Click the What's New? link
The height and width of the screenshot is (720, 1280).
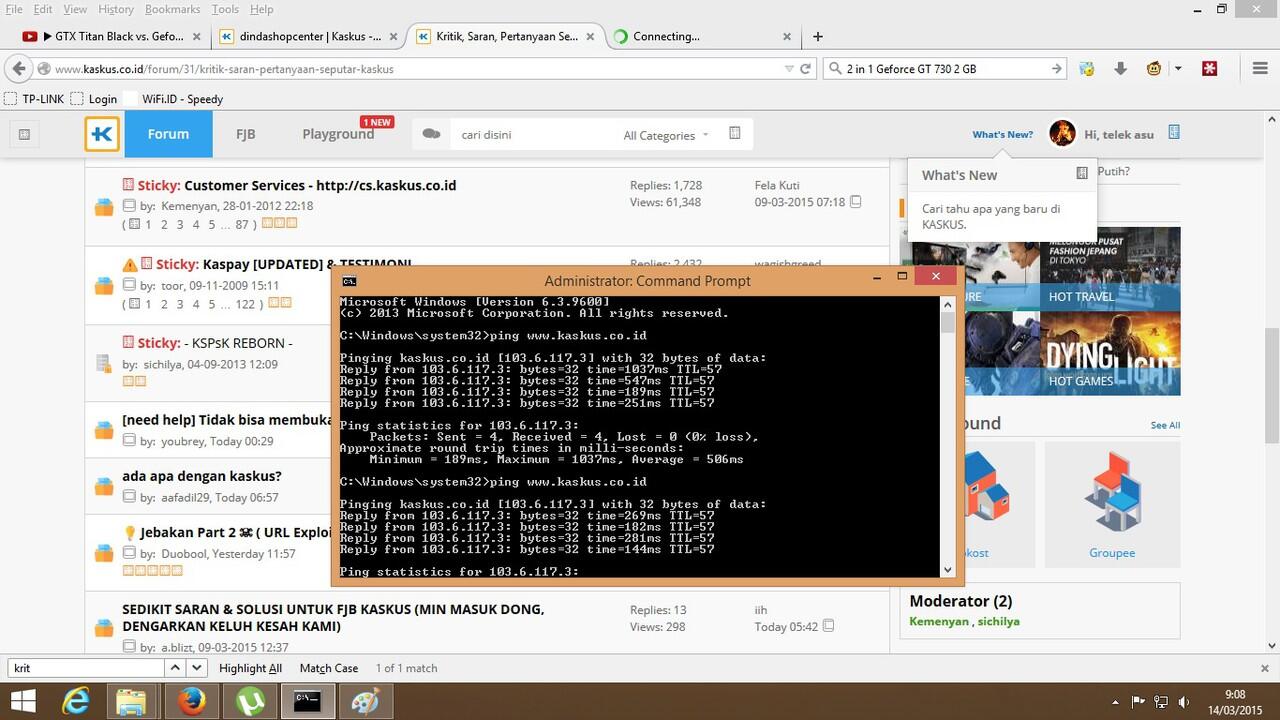click(1002, 134)
